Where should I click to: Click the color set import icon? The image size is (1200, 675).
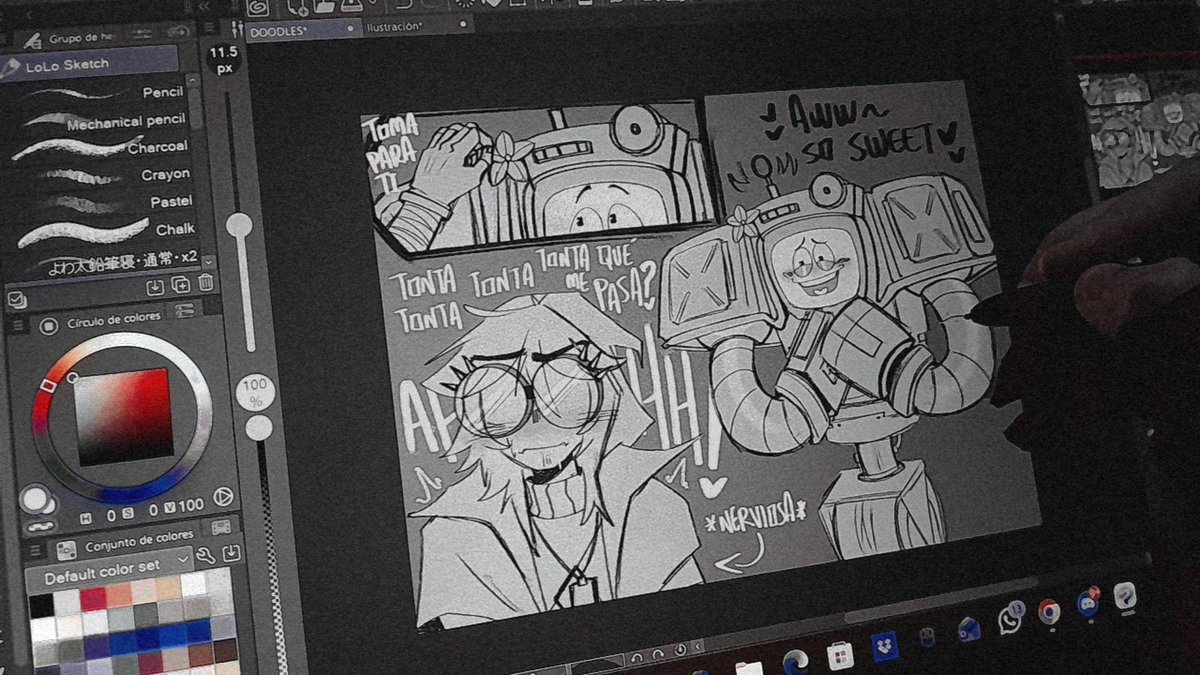click(231, 553)
